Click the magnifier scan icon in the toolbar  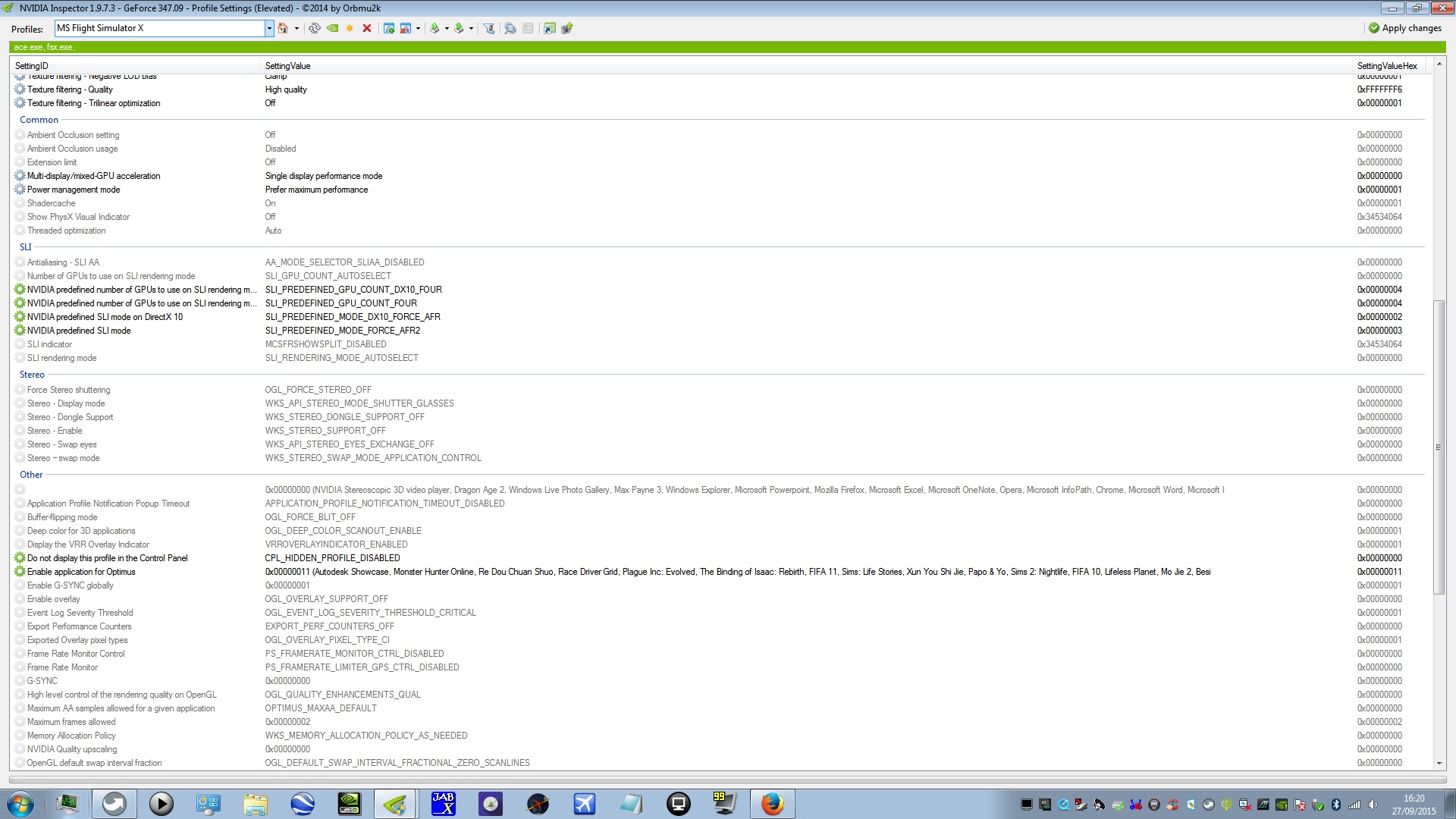point(510,28)
